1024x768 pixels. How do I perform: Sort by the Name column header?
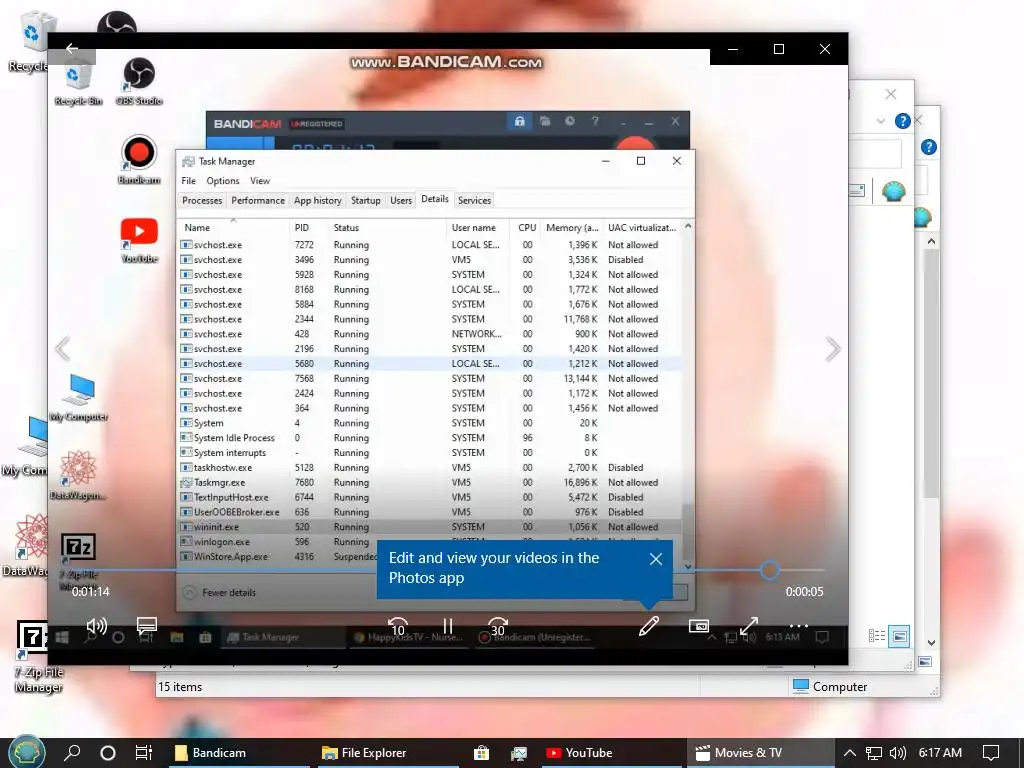pos(233,227)
